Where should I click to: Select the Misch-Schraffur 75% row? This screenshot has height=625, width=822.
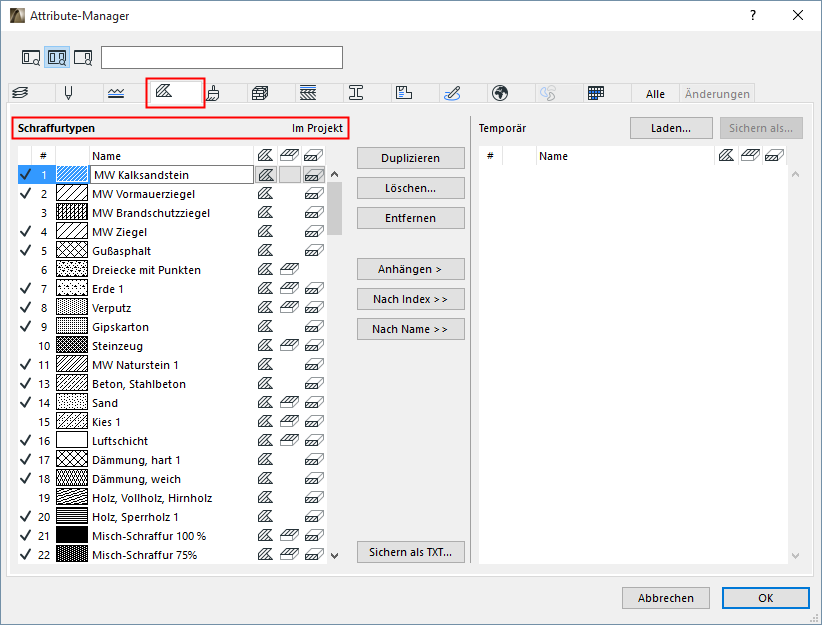tap(172, 555)
